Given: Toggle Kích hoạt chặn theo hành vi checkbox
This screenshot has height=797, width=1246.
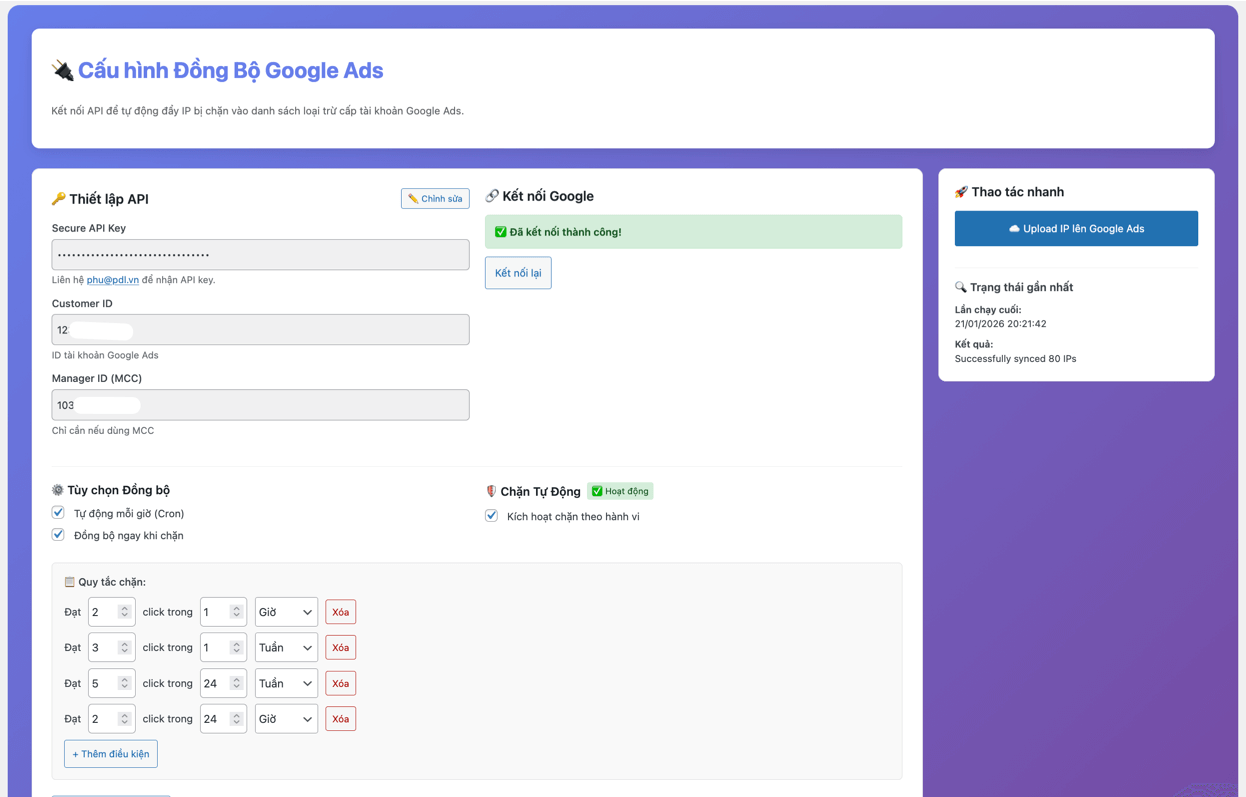Looking at the screenshot, I should pyautogui.click(x=491, y=516).
